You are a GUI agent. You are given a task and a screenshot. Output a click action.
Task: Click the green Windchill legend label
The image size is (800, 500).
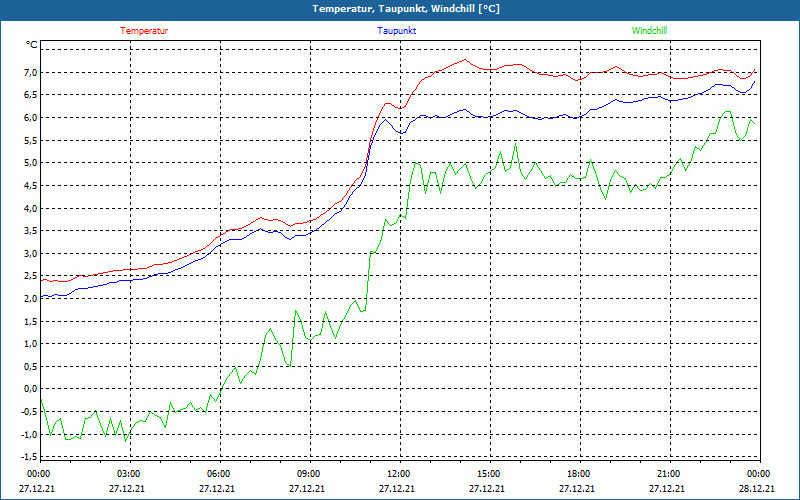[x=649, y=31]
